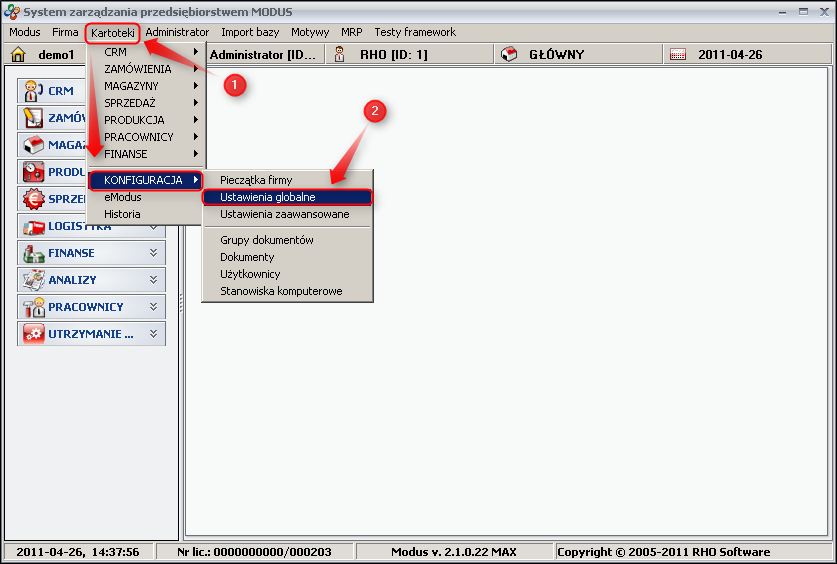
Task: Open the CRM submenu in Kartoteki menu
Action: coord(147,52)
